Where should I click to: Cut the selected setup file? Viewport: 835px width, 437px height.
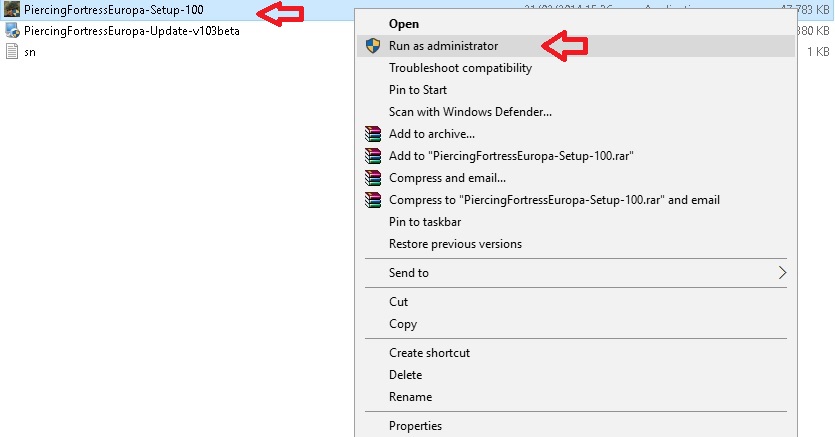[398, 302]
